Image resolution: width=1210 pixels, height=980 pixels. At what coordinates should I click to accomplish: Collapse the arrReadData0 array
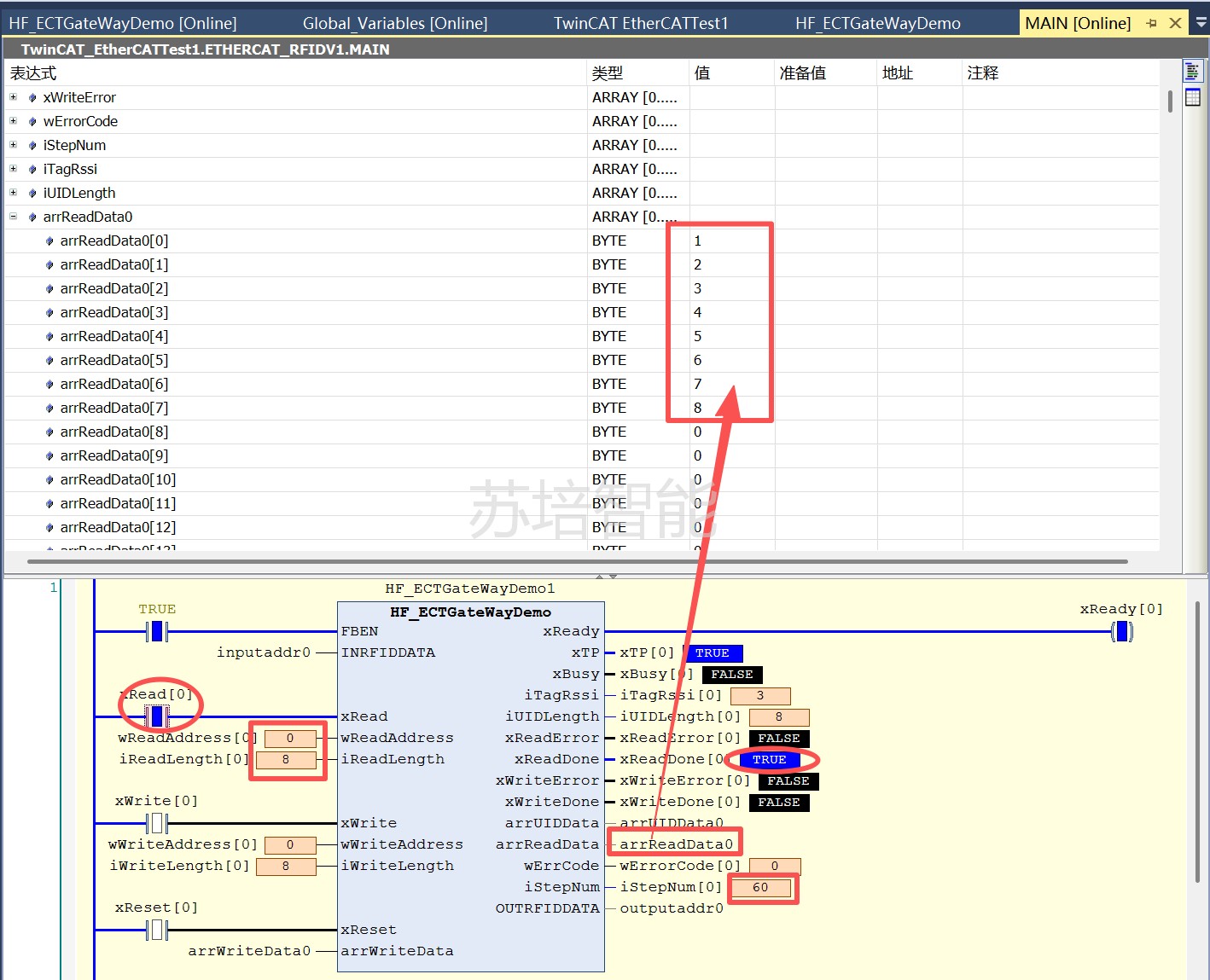14,217
